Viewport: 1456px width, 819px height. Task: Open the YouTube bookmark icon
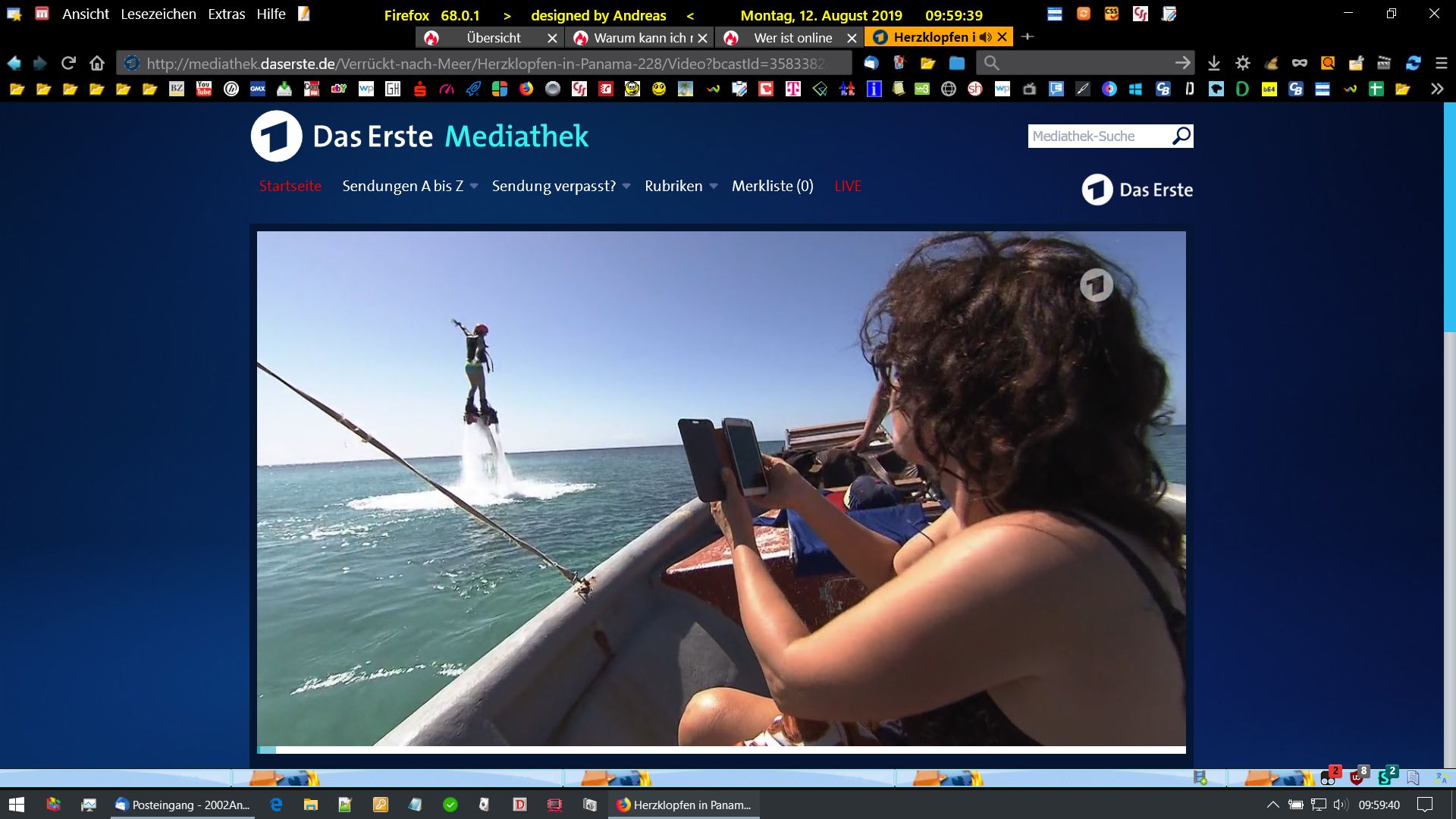(x=204, y=89)
